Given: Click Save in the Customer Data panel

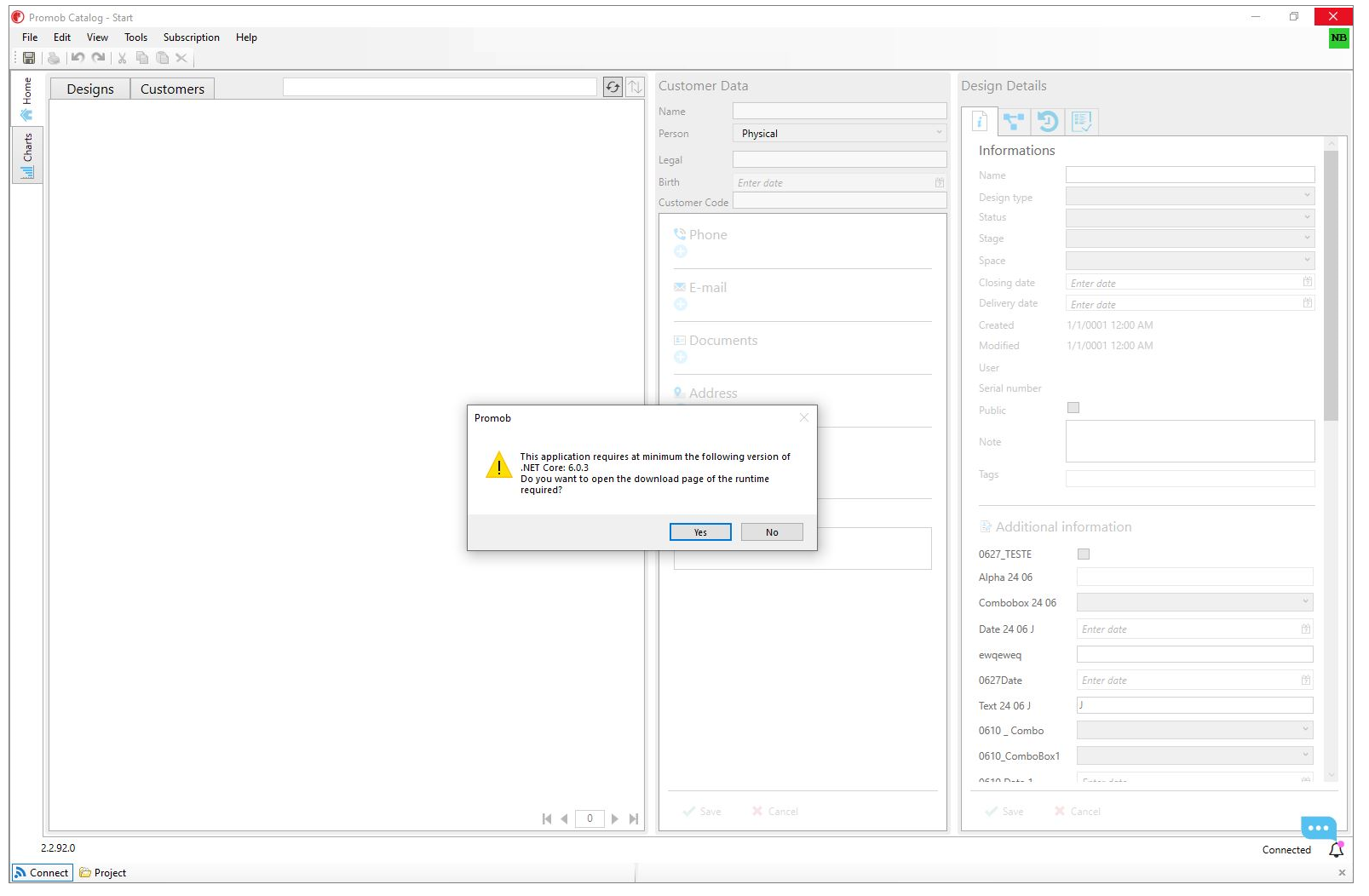Looking at the screenshot, I should click(702, 812).
